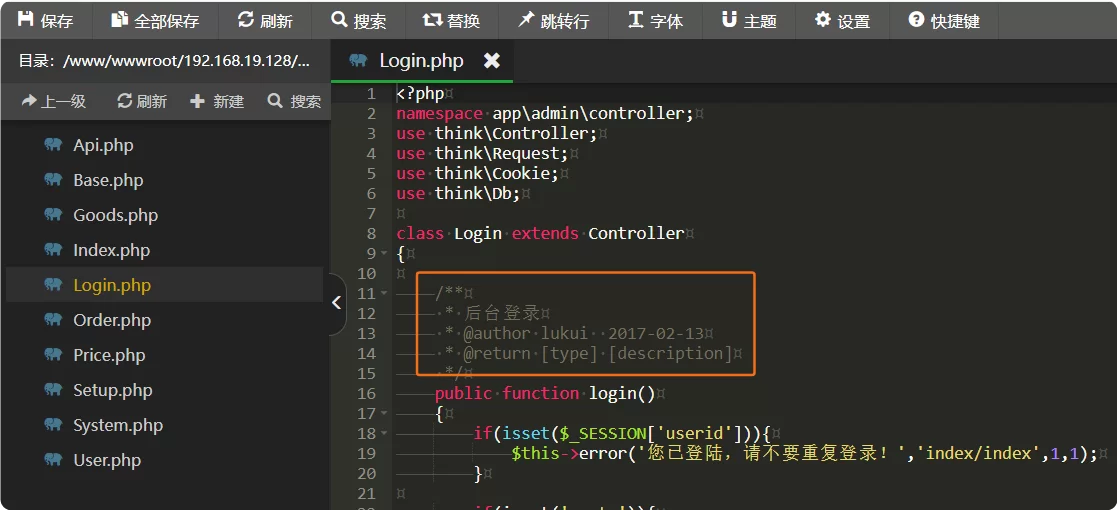Search files via the sidebar 搜索 button

pos(294,102)
